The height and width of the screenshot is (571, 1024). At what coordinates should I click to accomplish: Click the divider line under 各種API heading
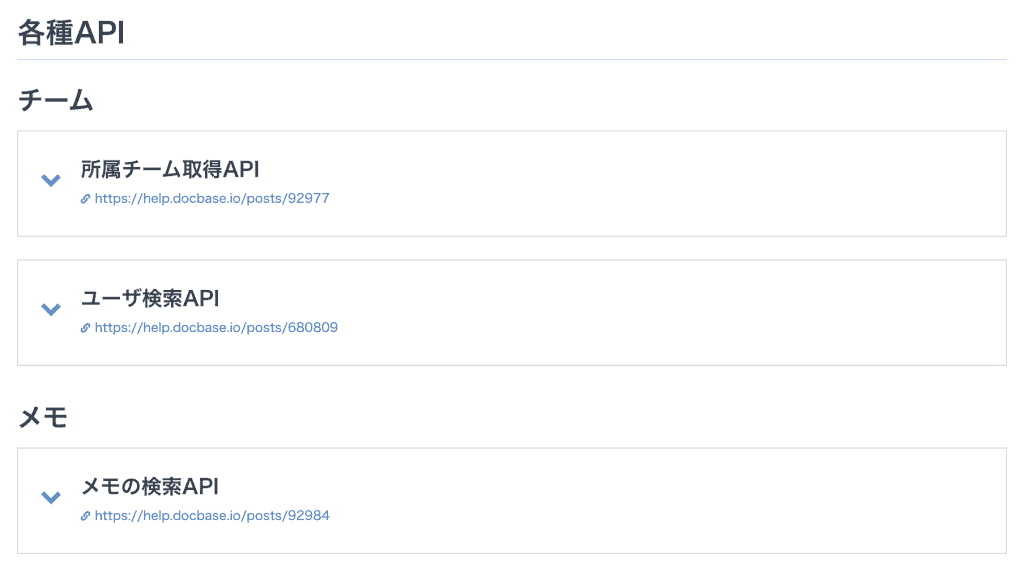click(x=512, y=59)
